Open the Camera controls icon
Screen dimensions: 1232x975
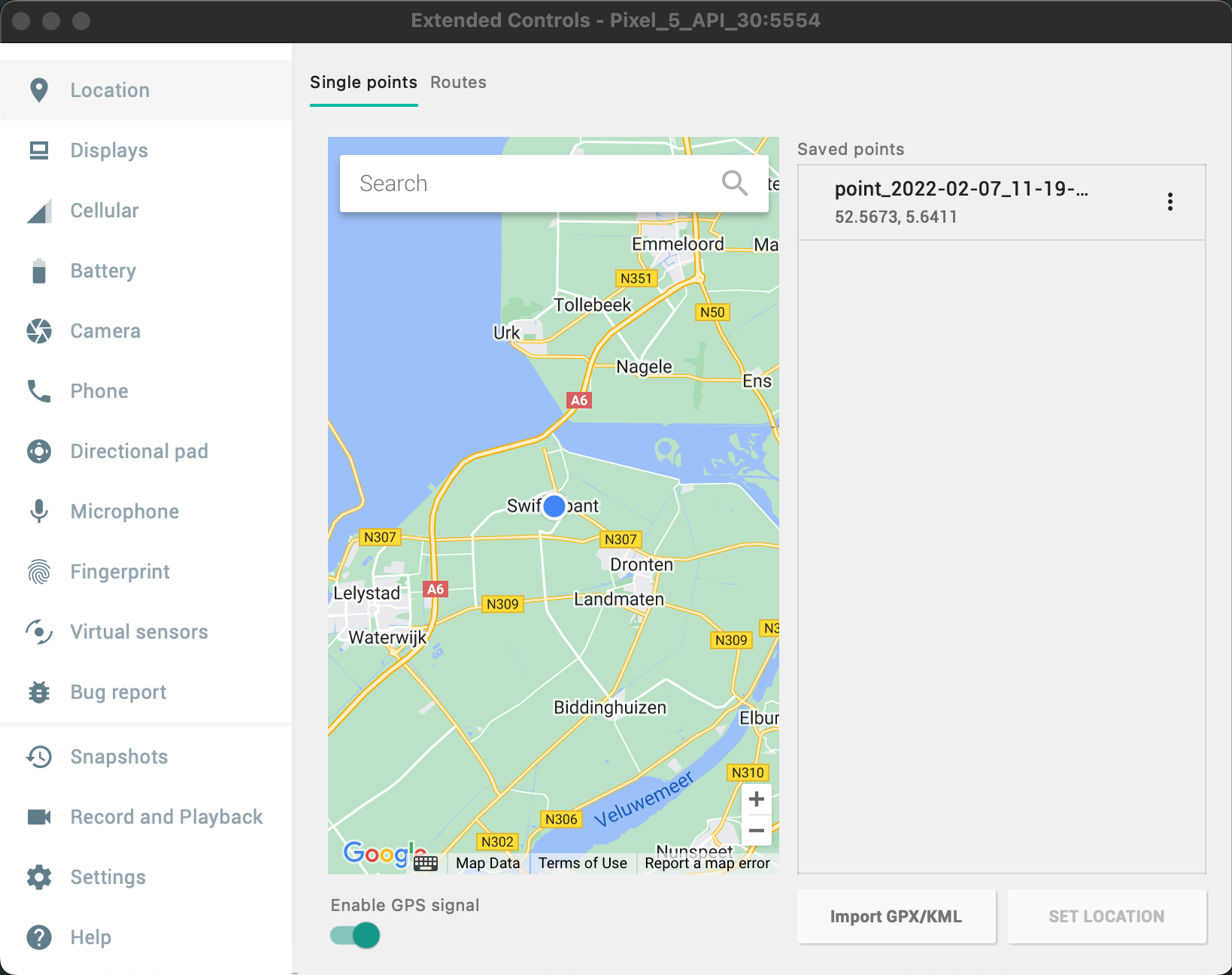tap(38, 331)
